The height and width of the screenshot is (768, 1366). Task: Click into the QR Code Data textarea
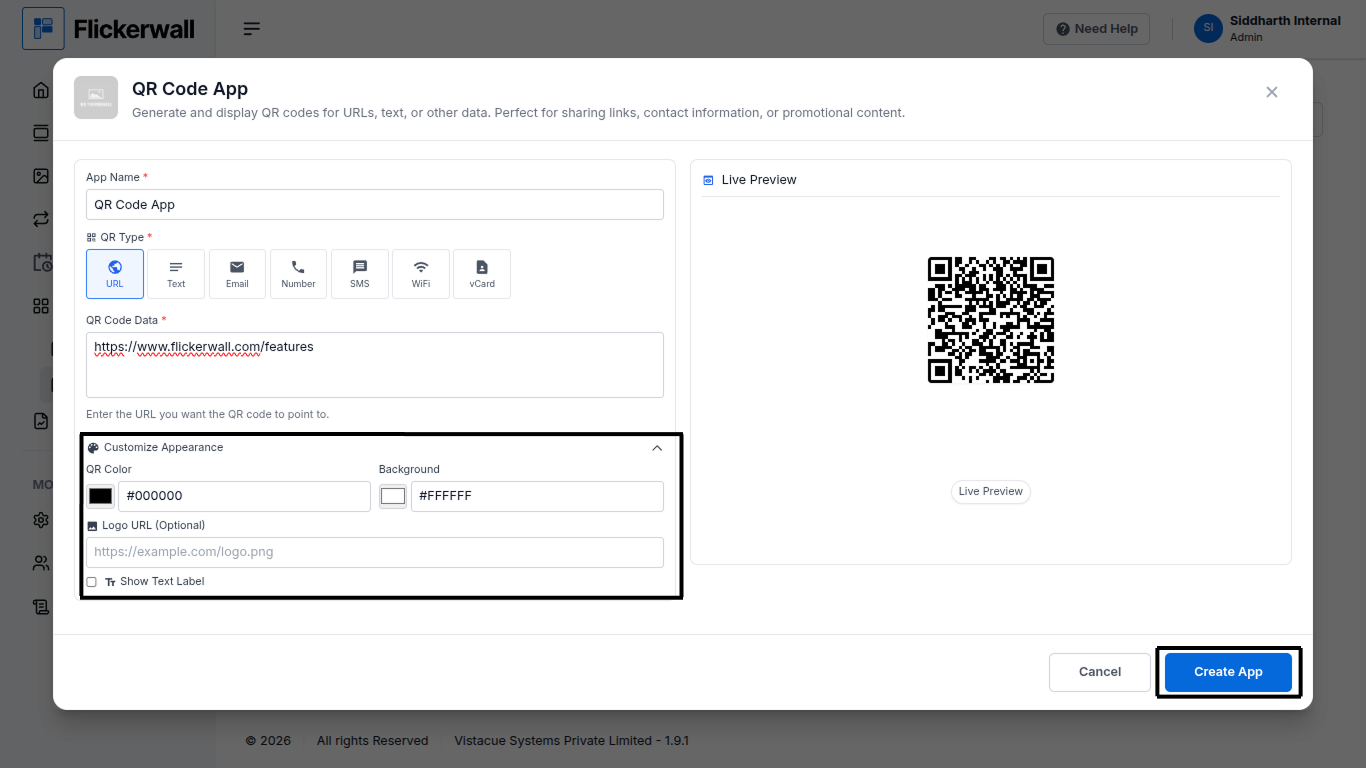pos(375,365)
